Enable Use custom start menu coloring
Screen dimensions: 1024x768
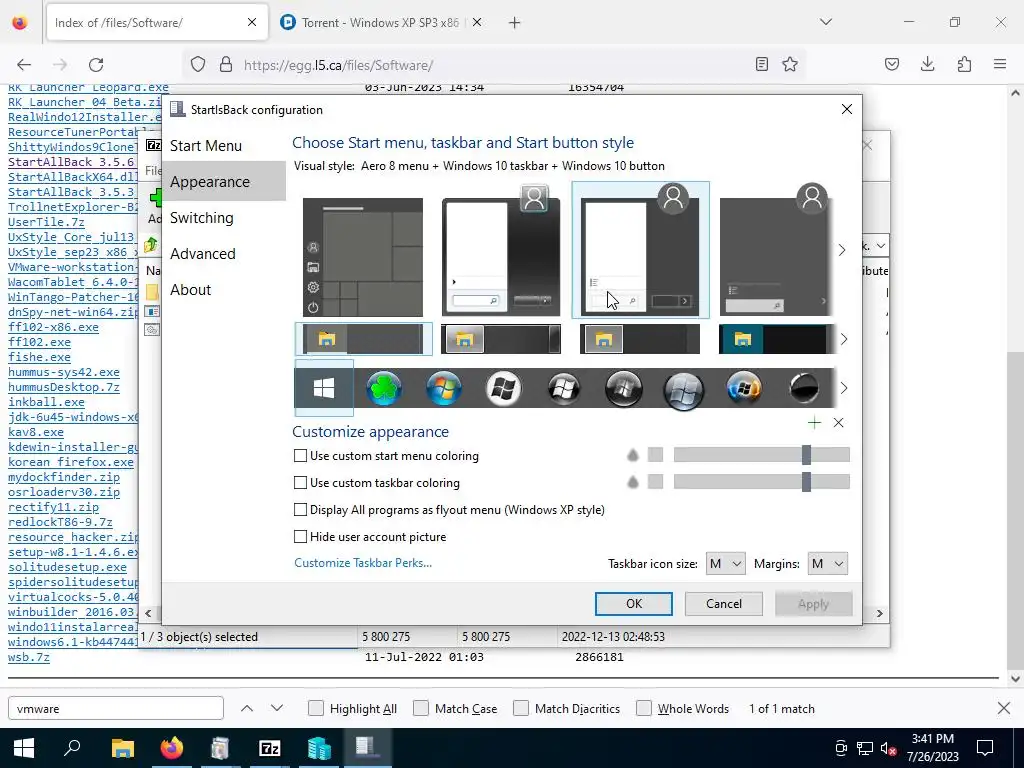pos(300,456)
